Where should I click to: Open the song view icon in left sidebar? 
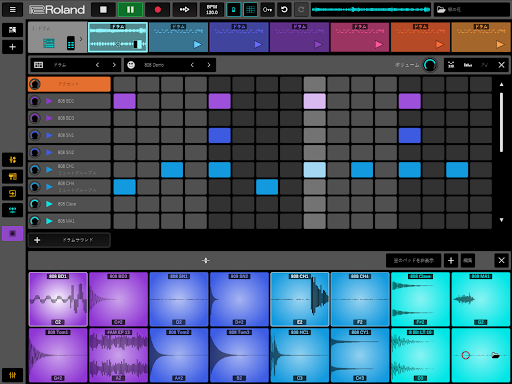(12, 30)
